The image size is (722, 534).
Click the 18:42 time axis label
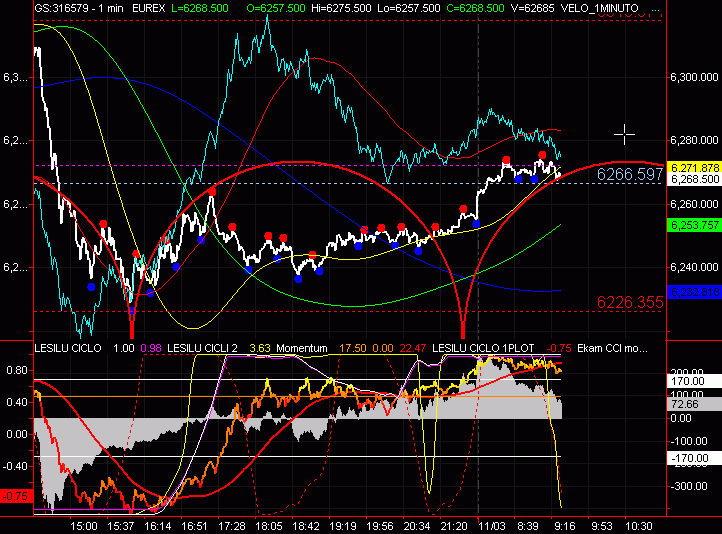tap(306, 526)
